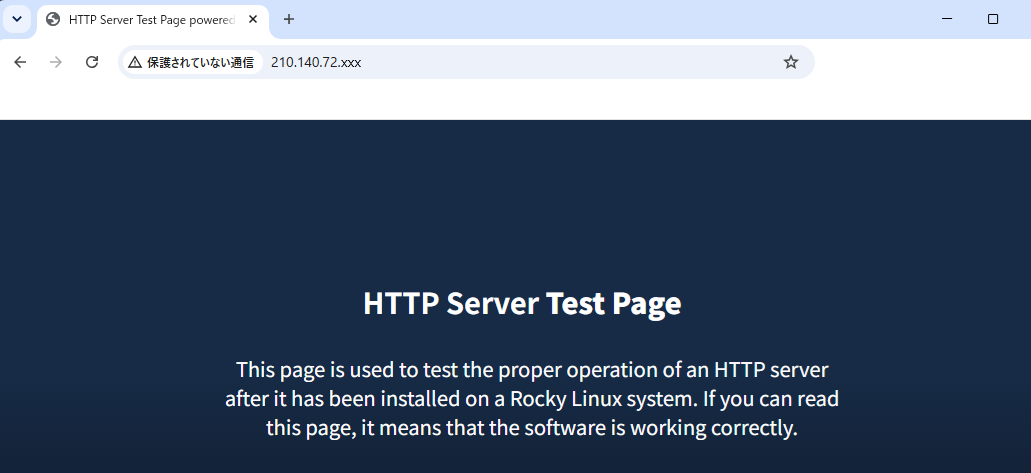
Task: Maximize the browser window
Action: [993, 19]
